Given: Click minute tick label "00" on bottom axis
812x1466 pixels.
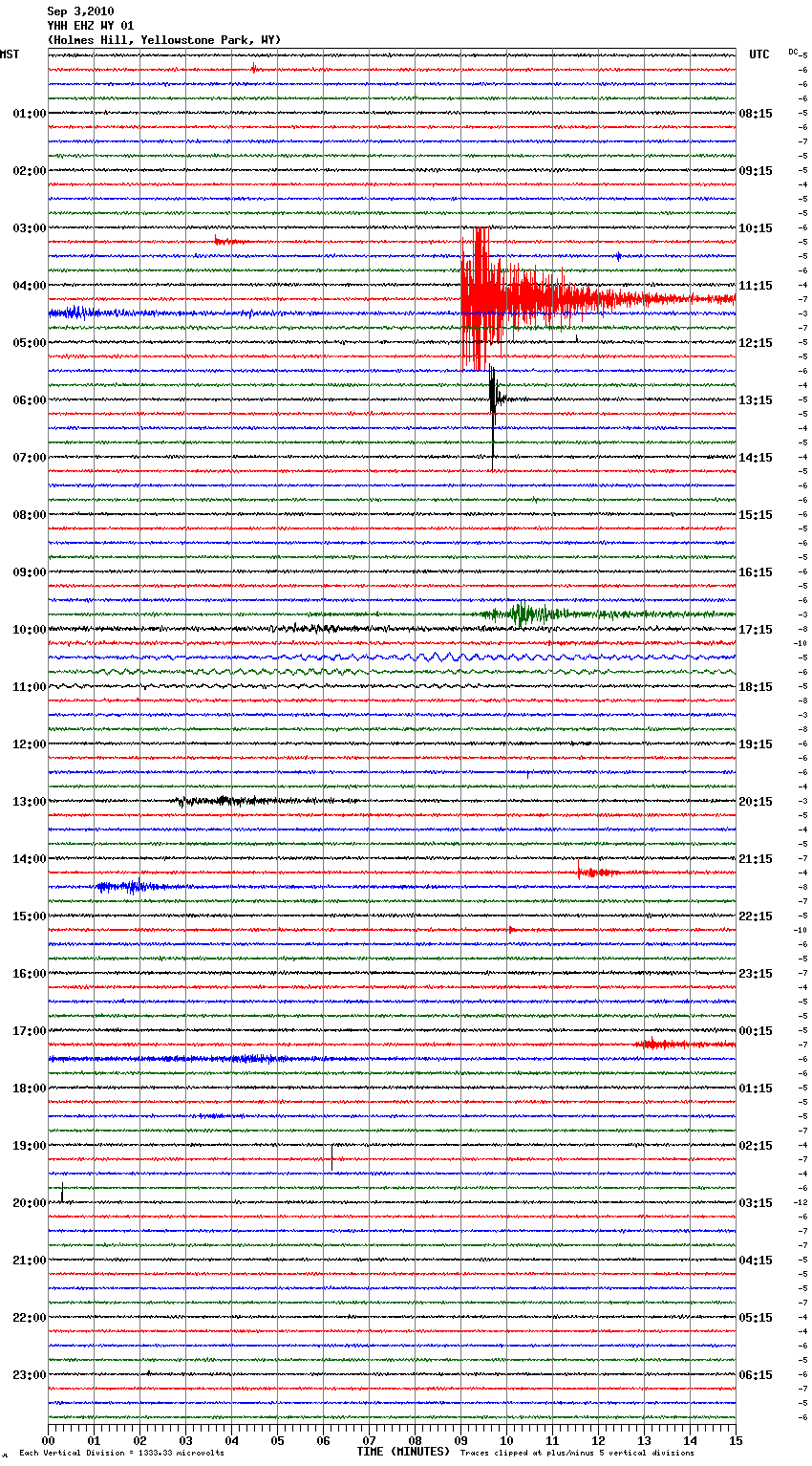Looking at the screenshot, I should (x=48, y=1440).
